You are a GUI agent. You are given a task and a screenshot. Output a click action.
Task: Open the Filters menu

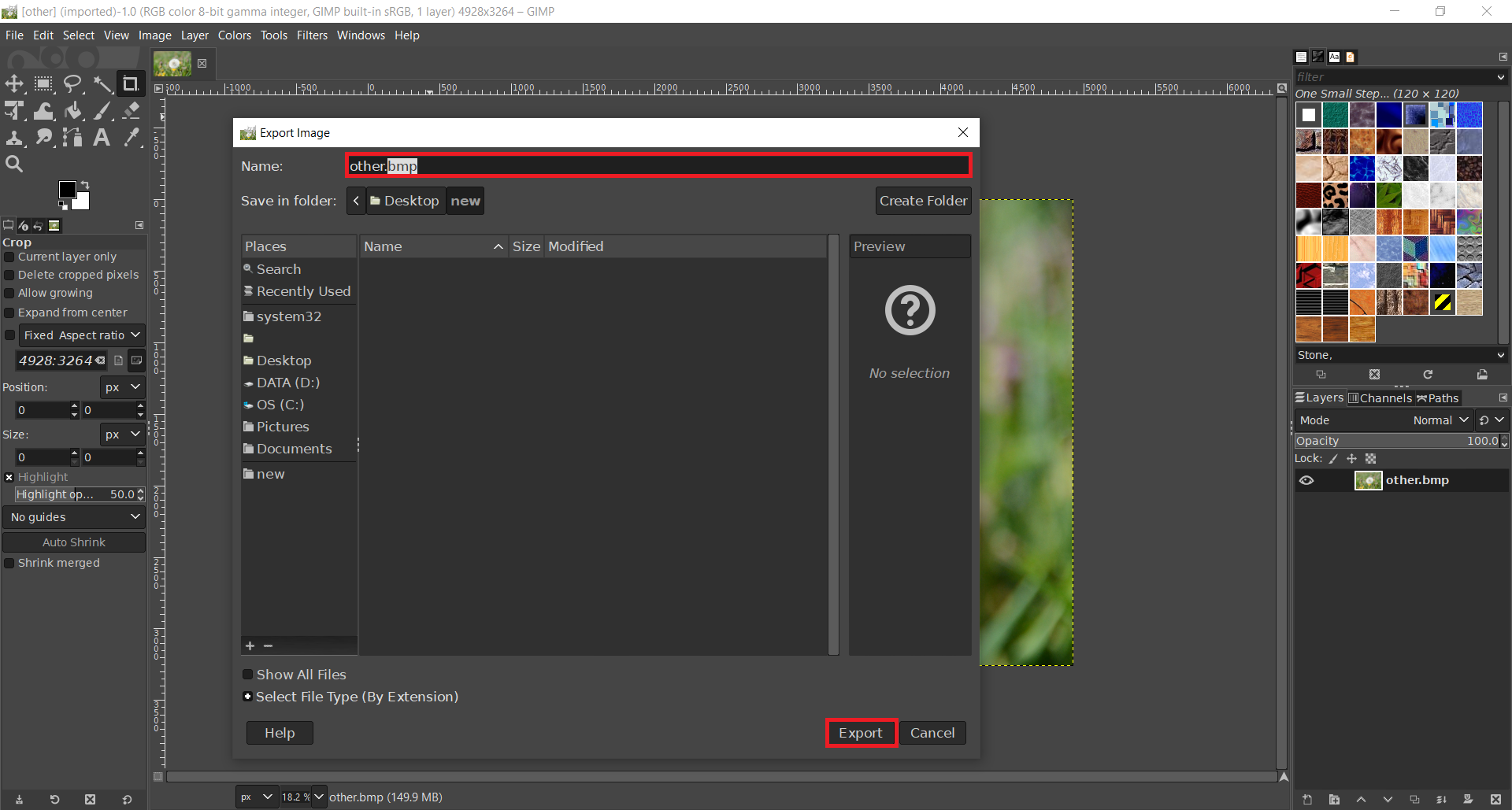pos(312,35)
